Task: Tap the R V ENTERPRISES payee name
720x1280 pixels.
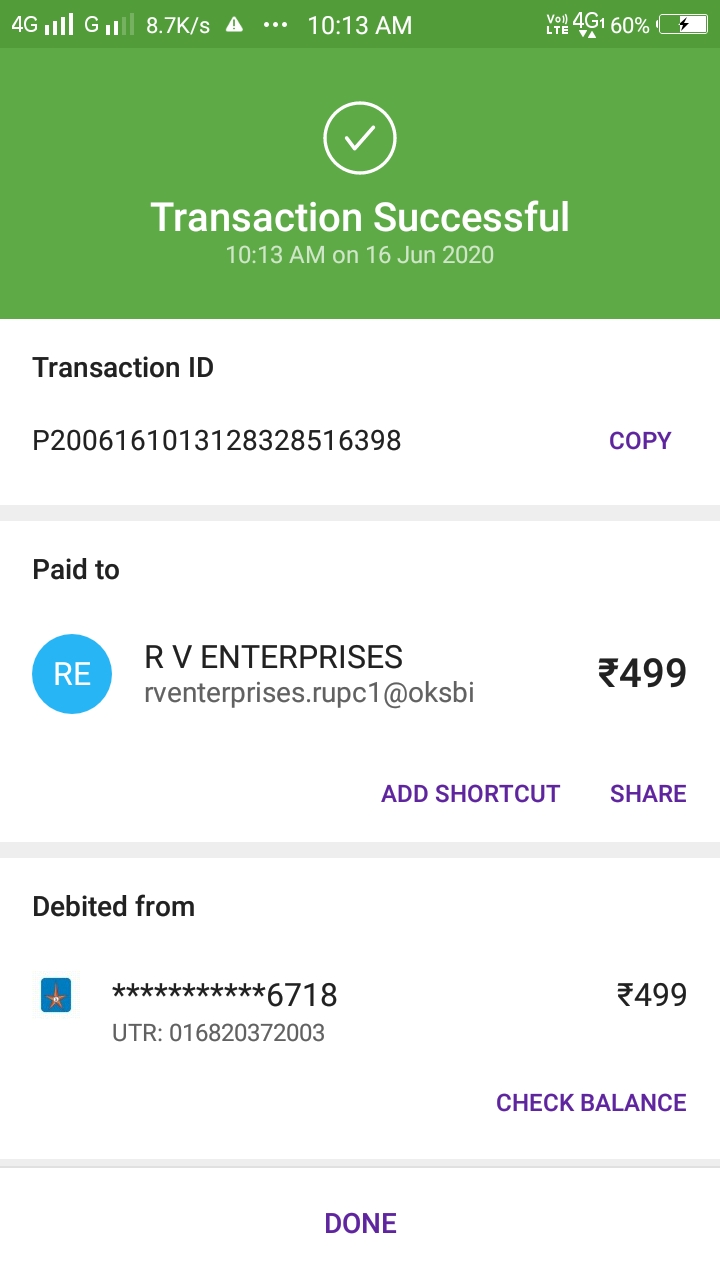Action: pyautogui.click(x=274, y=657)
